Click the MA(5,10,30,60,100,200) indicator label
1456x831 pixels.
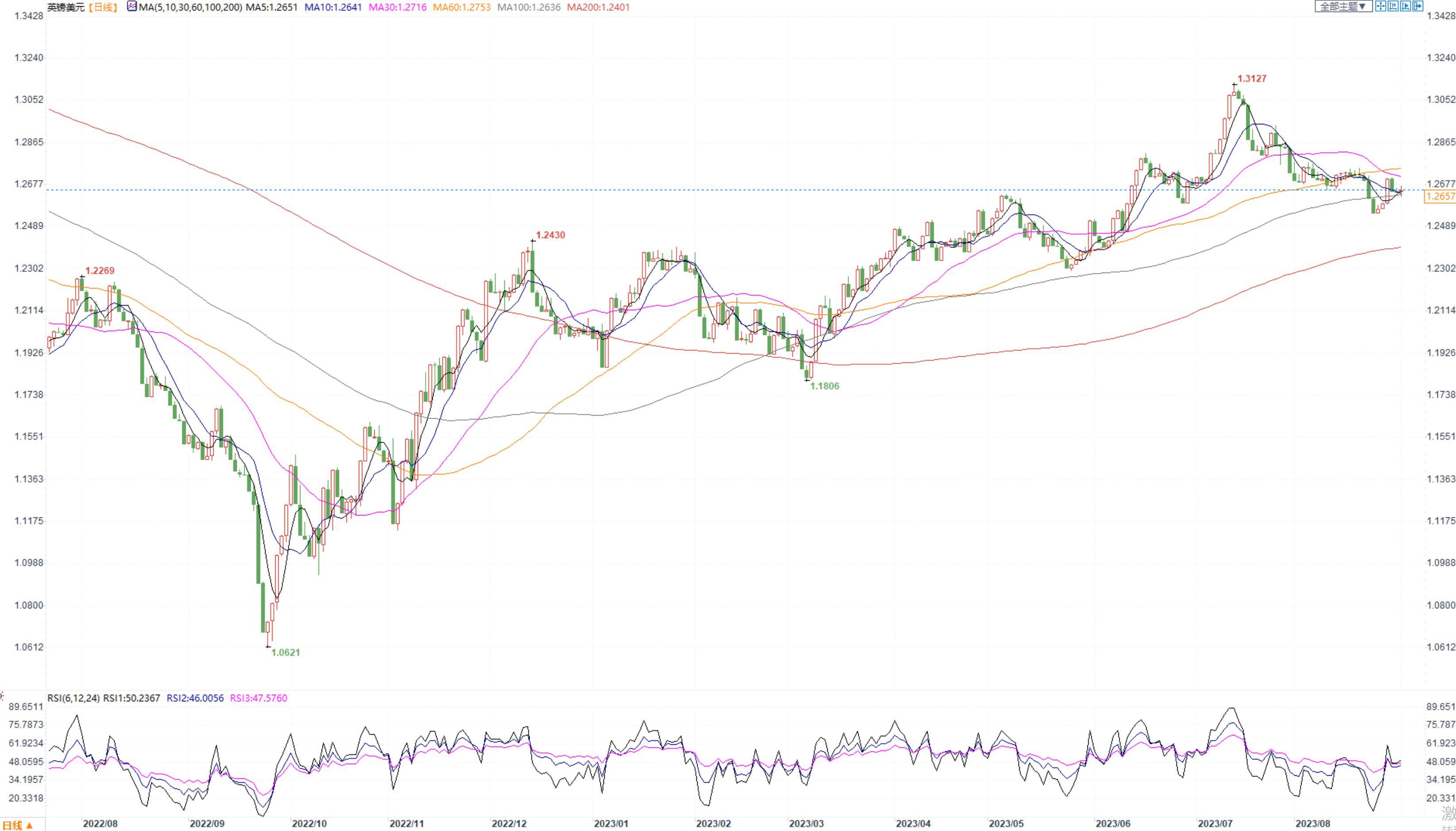click(190, 8)
